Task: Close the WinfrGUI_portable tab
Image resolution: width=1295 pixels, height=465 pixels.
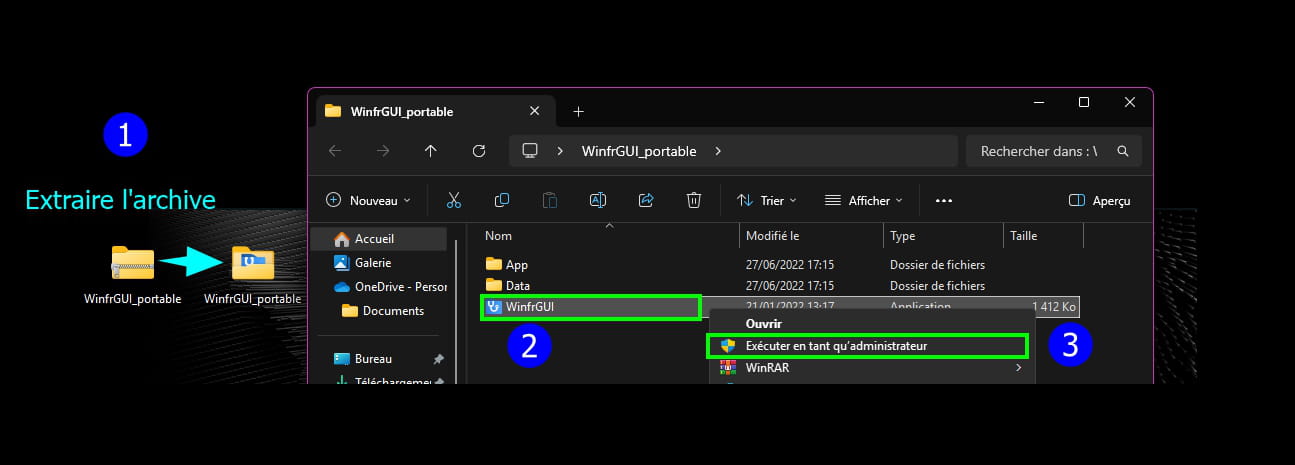Action: click(535, 111)
